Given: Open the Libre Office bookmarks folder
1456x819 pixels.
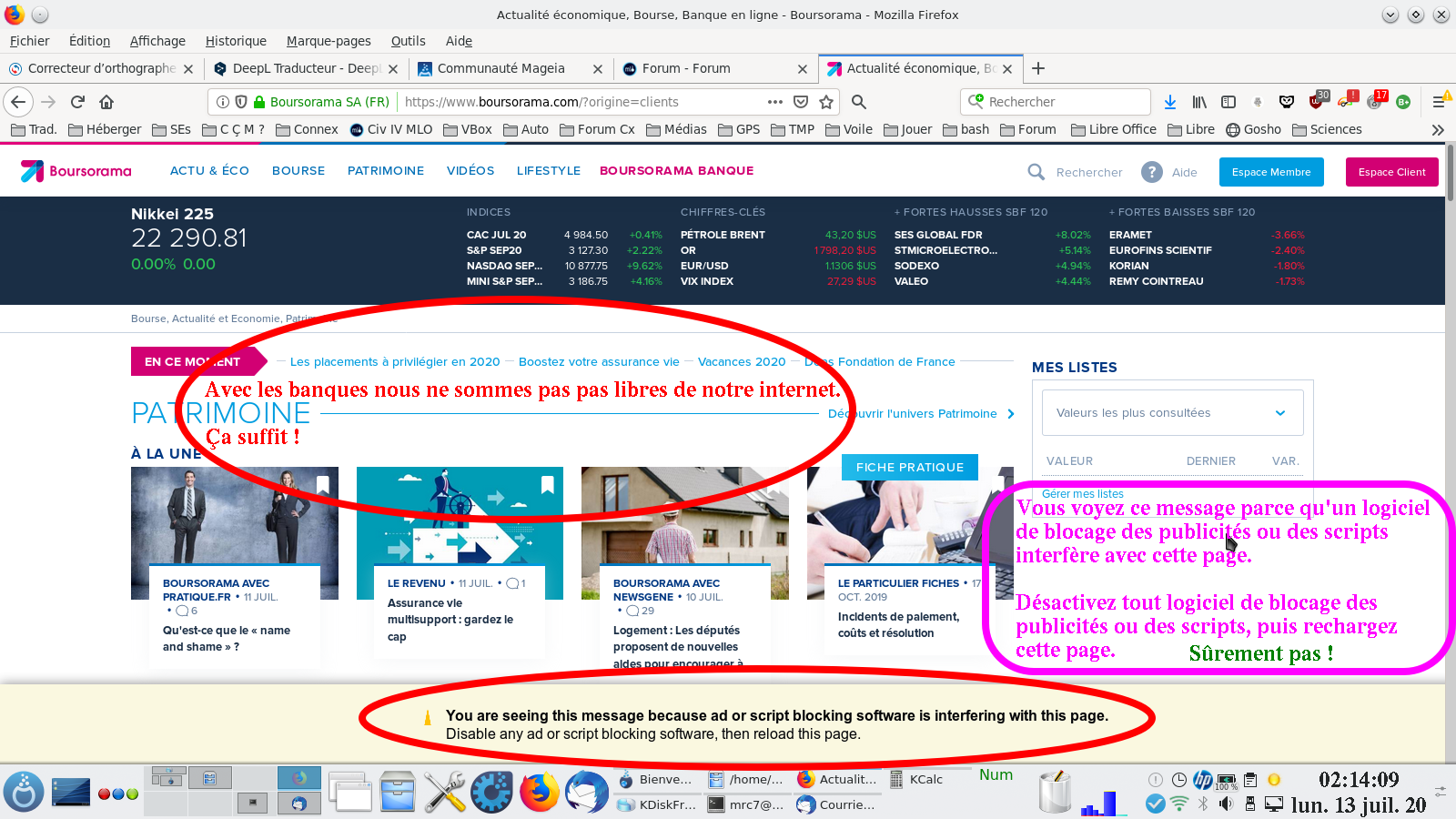Looking at the screenshot, I should (x=1113, y=129).
